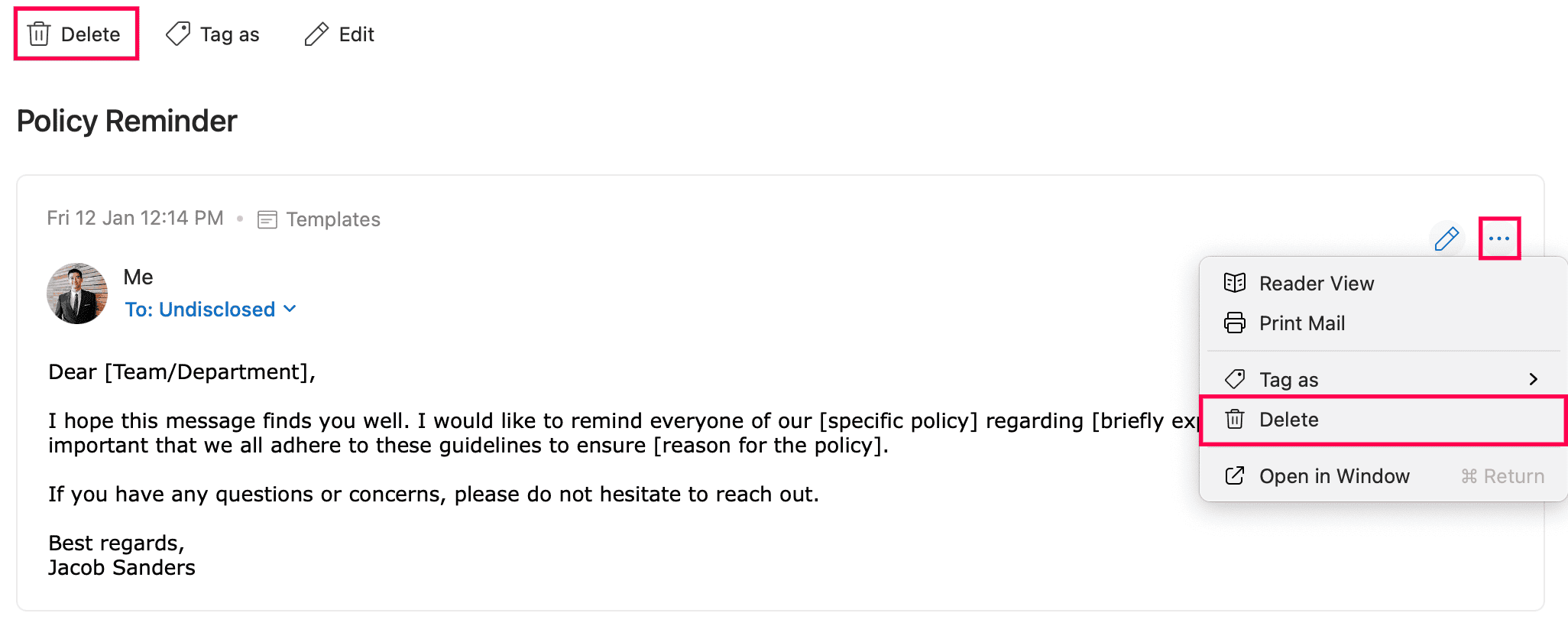Click the Jacob Sanders signature

pyautogui.click(x=122, y=568)
